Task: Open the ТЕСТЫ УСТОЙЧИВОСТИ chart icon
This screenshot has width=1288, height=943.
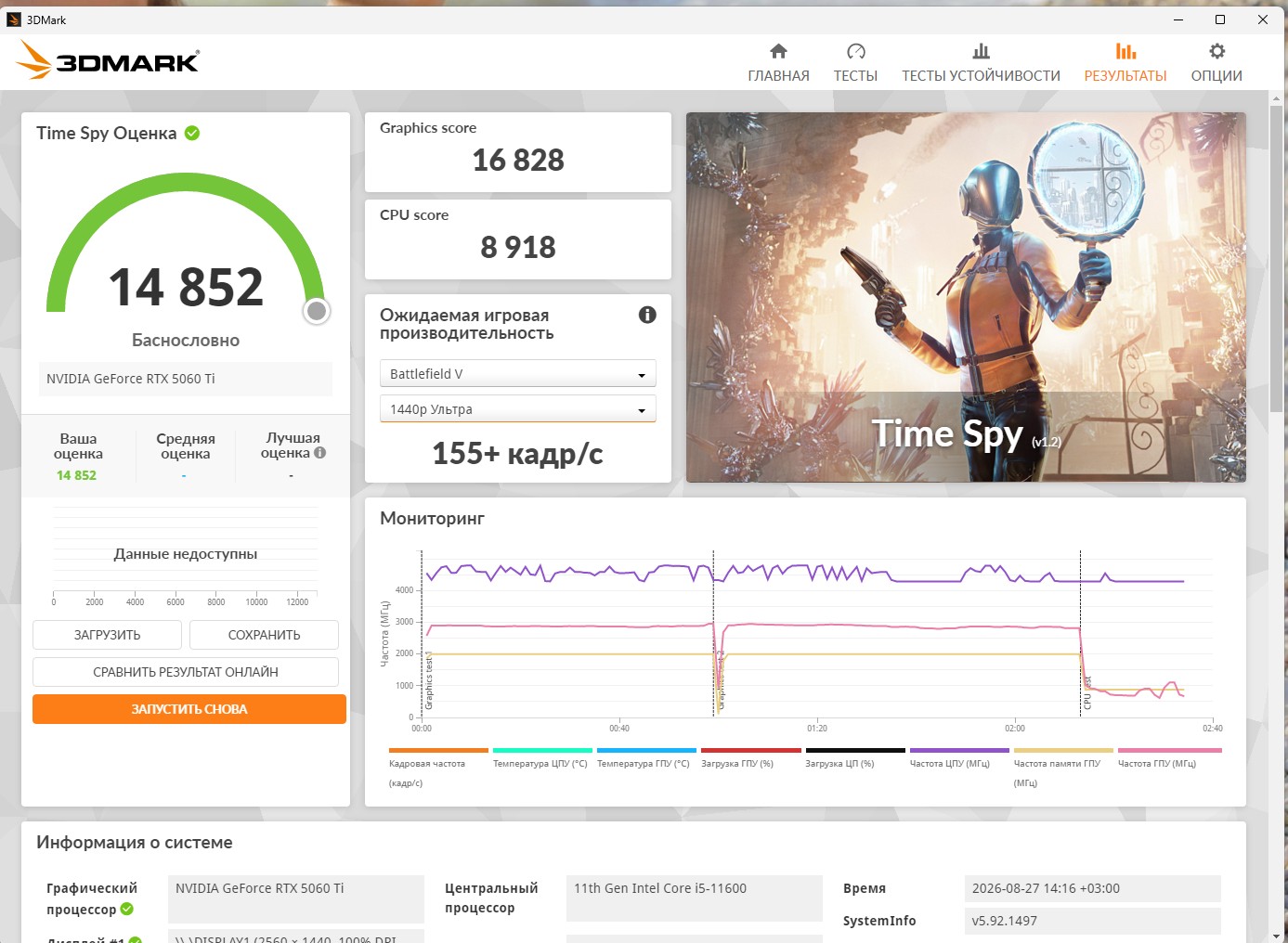Action: pyautogui.click(x=981, y=51)
